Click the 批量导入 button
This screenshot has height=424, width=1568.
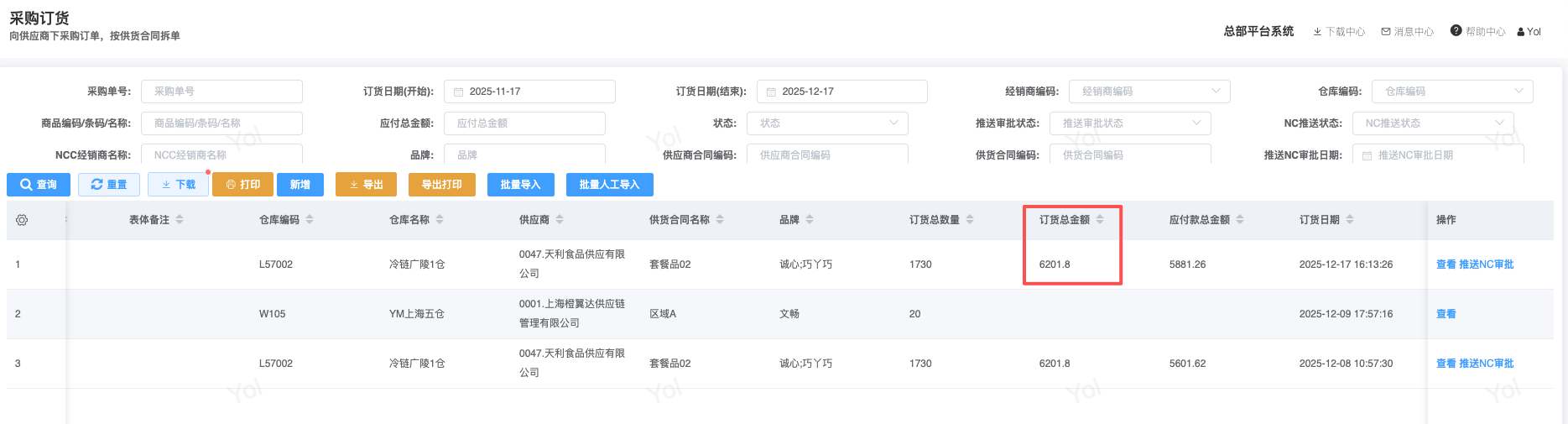(x=520, y=185)
